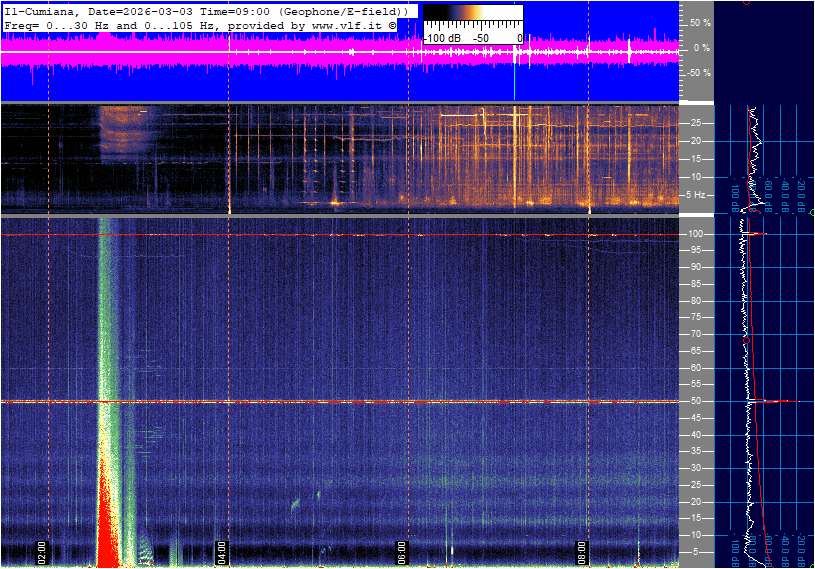Click the 50 % amplitude scale label
The image size is (815, 569).
click(x=698, y=22)
